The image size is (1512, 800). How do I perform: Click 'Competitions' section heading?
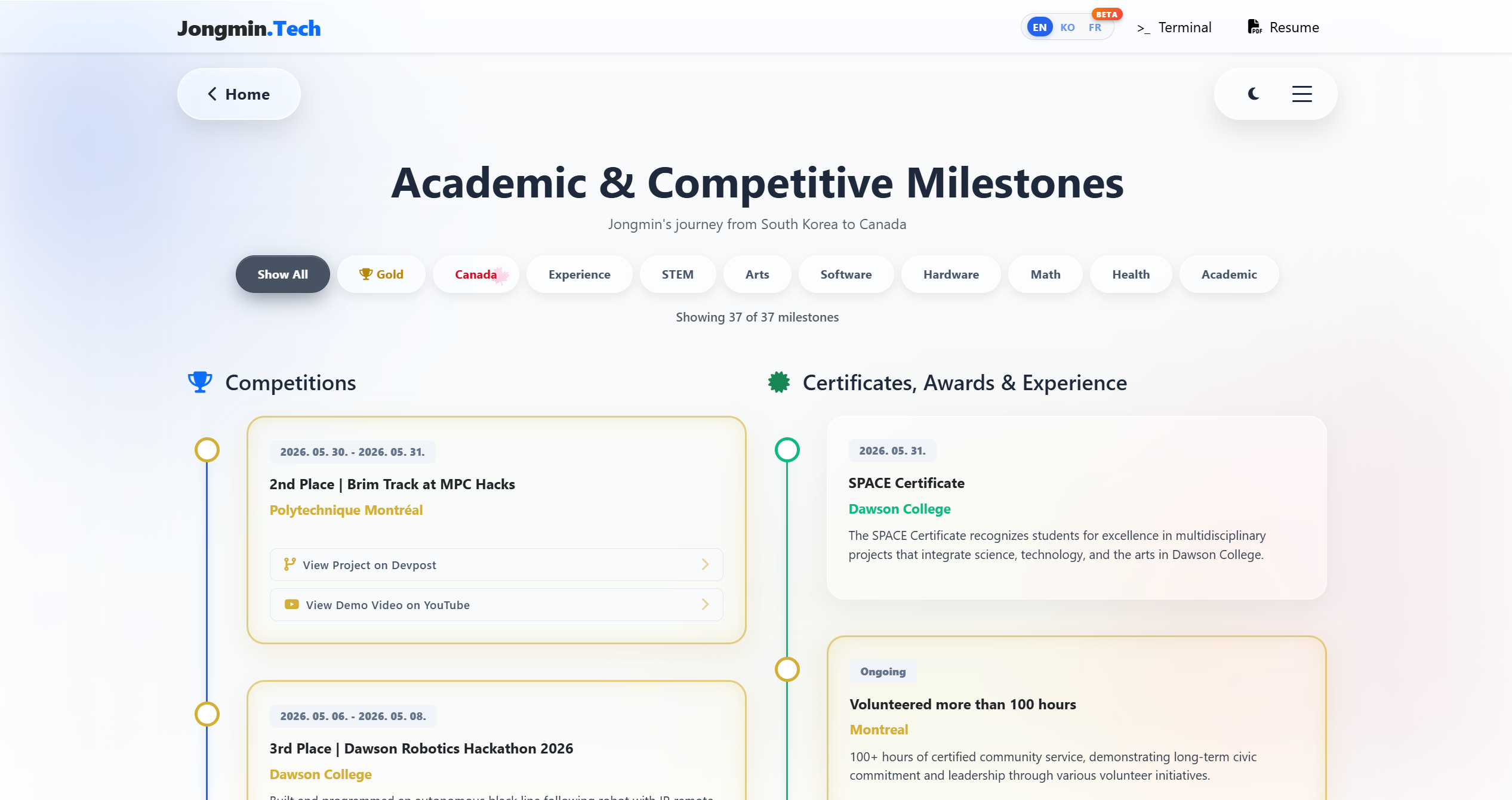(x=291, y=382)
